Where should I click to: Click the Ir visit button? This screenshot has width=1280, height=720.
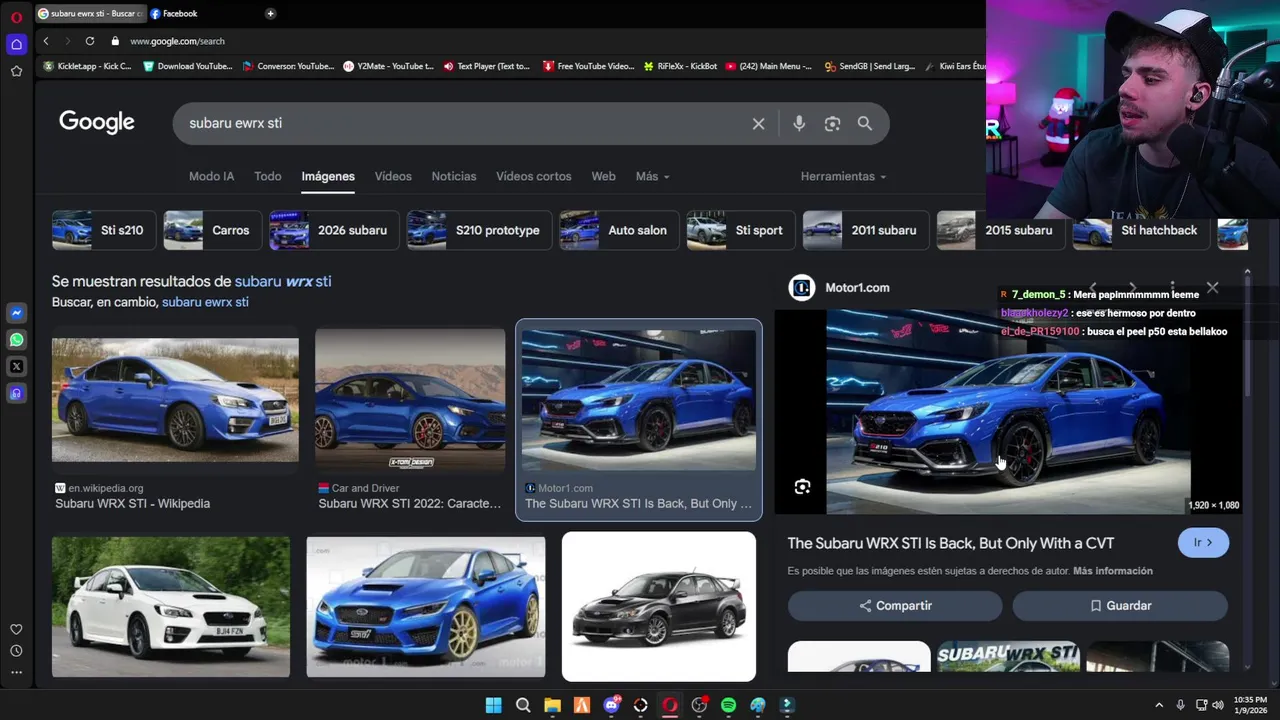[1203, 543]
